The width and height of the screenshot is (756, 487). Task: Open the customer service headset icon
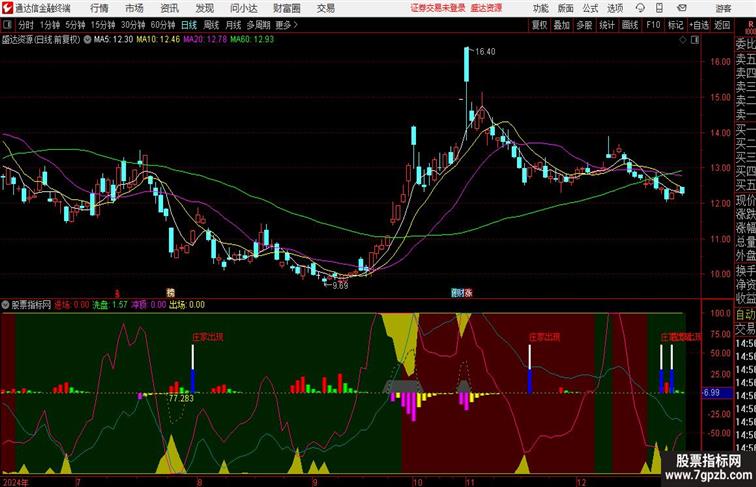pyautogui.click(x=640, y=8)
